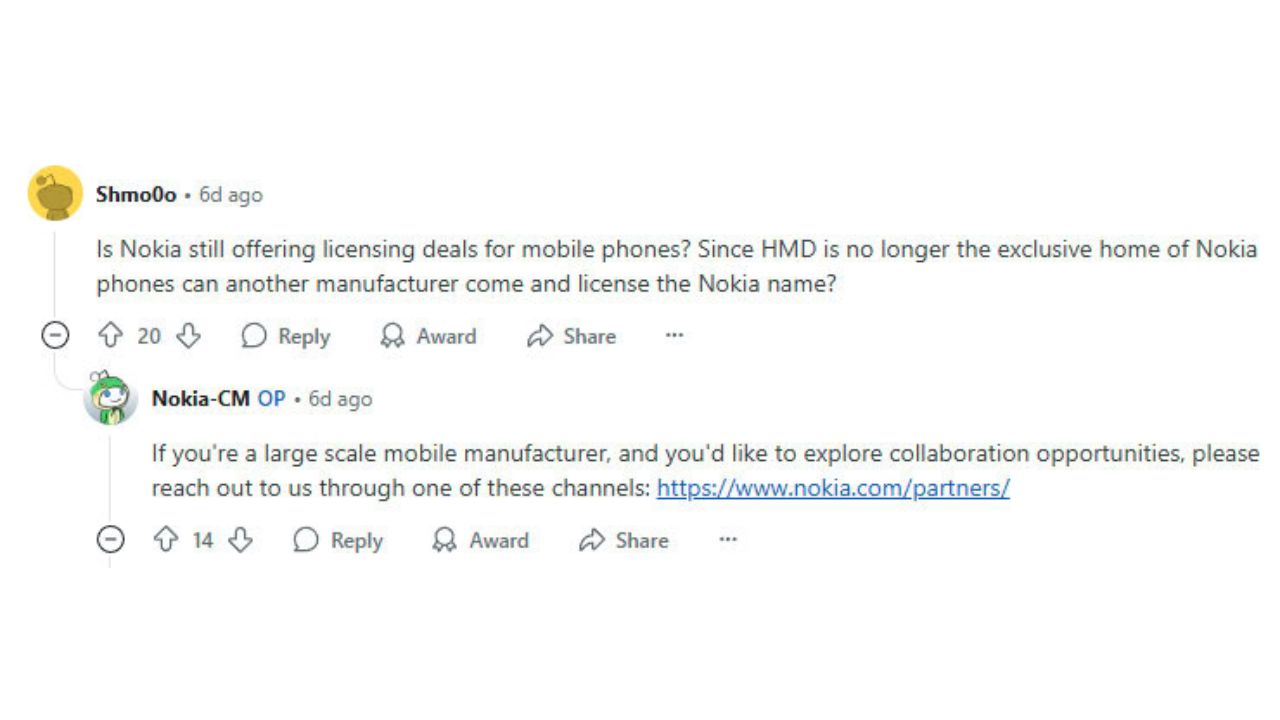Screen dimensions: 1280x720
Task: Share Shmo0o's comment
Action: (x=571, y=336)
